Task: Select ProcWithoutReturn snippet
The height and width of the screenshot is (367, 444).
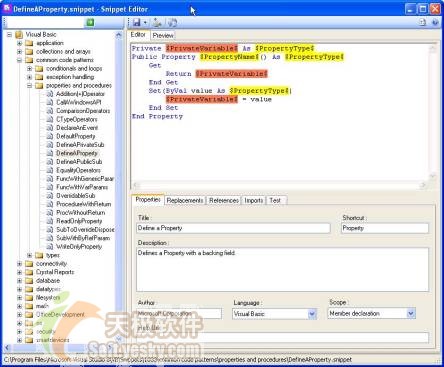Action: pyautogui.click(x=81, y=213)
